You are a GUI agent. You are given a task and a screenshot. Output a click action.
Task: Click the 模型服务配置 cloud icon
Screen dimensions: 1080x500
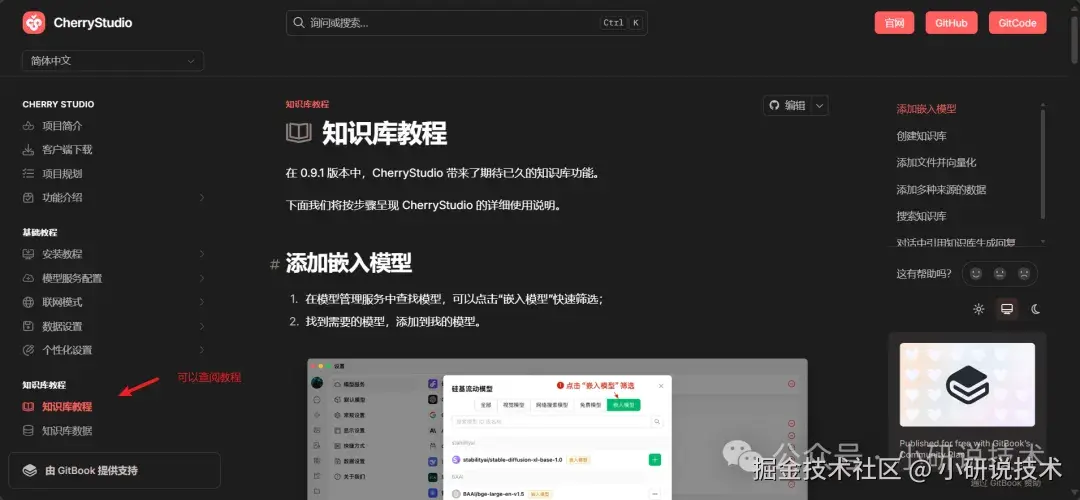coord(28,278)
